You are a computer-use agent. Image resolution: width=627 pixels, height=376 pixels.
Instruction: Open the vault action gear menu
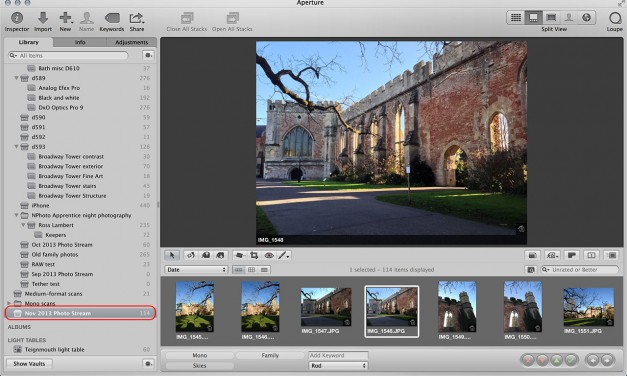pos(148,364)
